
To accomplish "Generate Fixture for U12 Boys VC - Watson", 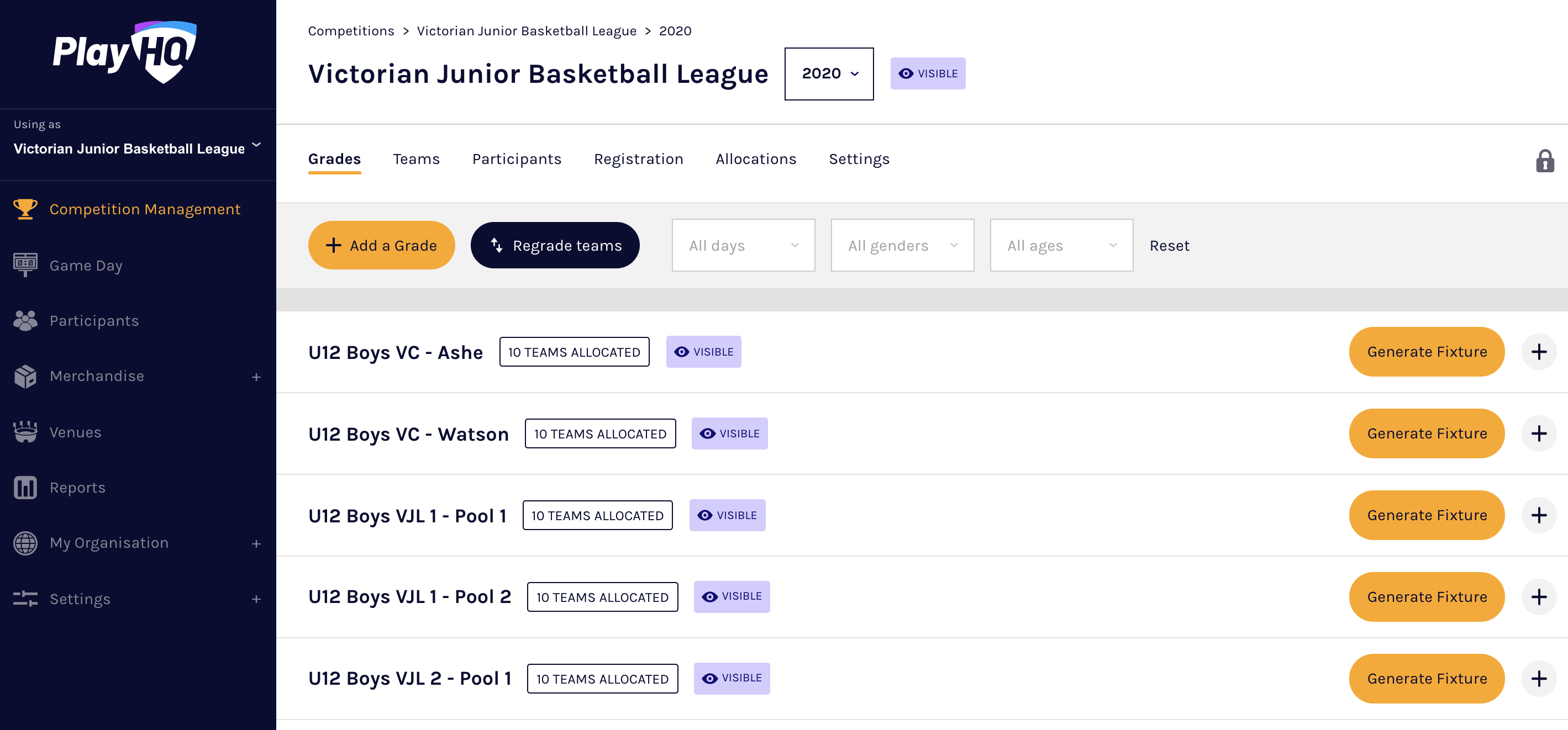I will tap(1426, 433).
